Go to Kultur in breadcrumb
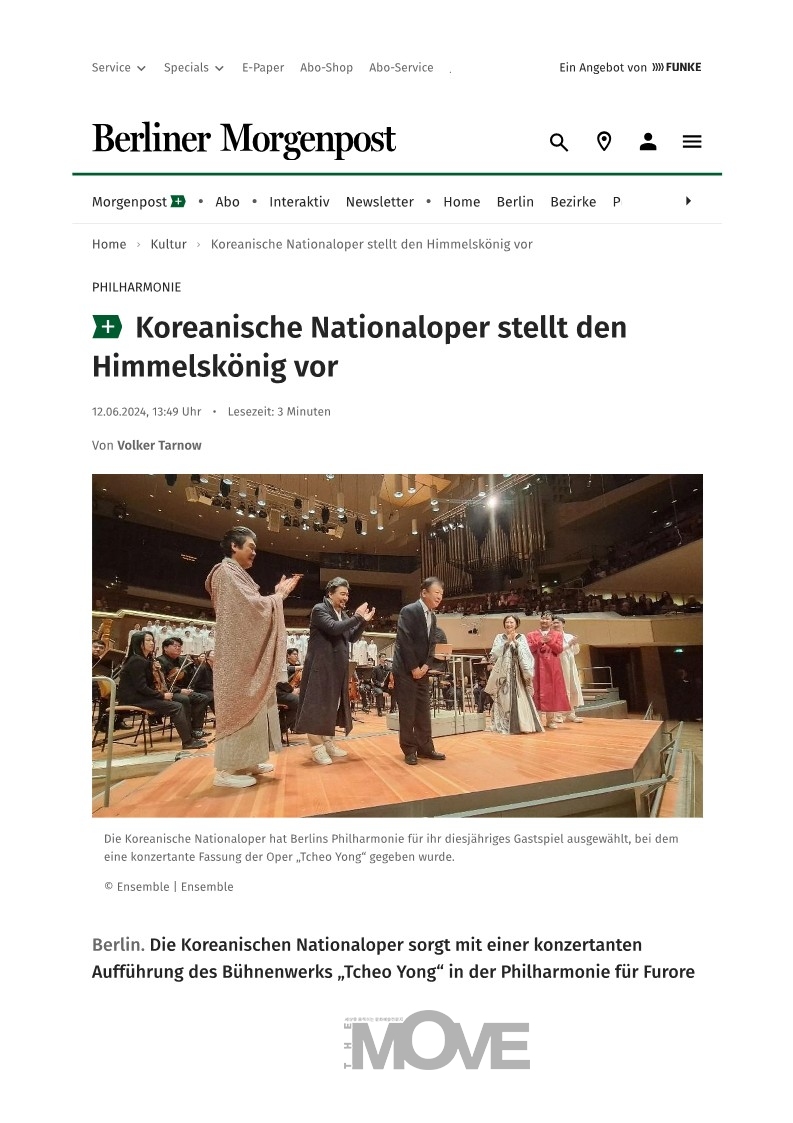 [x=168, y=244]
